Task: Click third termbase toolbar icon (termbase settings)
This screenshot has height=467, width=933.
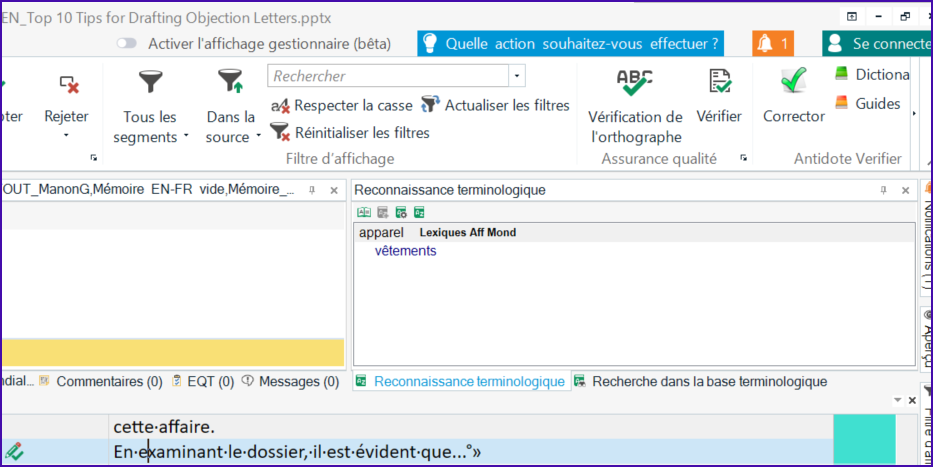Action: [400, 212]
